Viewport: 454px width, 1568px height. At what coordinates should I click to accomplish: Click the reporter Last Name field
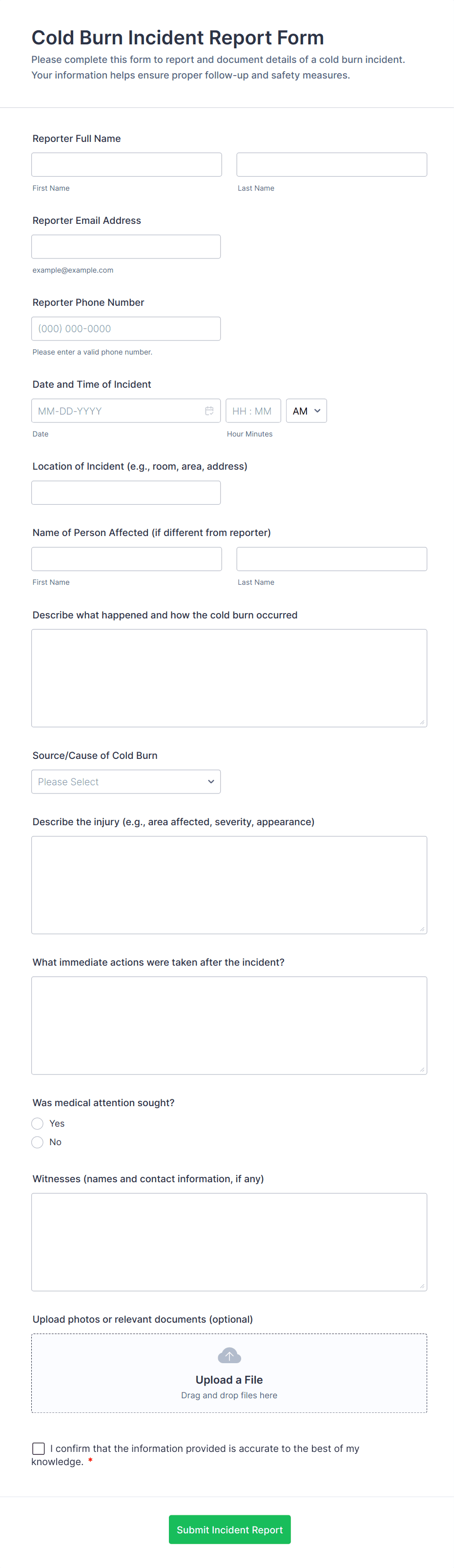331,165
